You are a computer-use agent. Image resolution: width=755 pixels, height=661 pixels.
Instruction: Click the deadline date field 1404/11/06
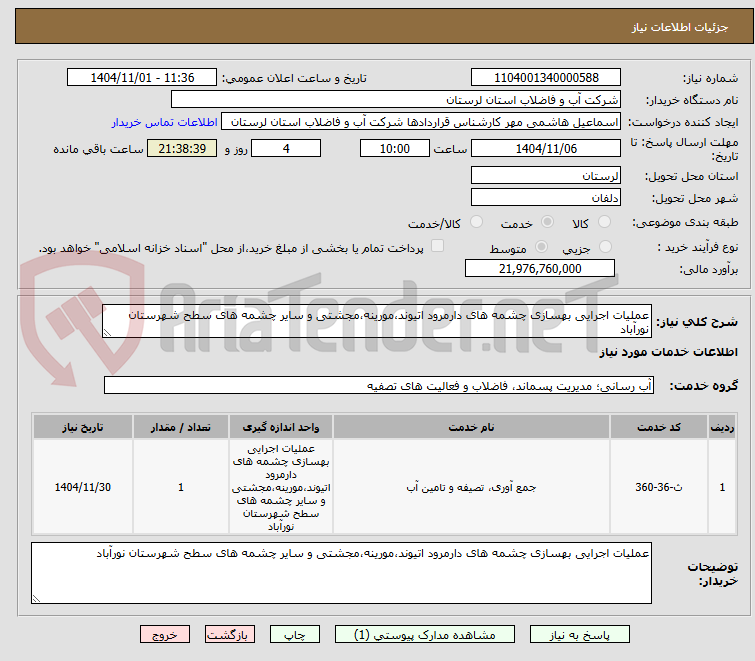(x=546, y=148)
